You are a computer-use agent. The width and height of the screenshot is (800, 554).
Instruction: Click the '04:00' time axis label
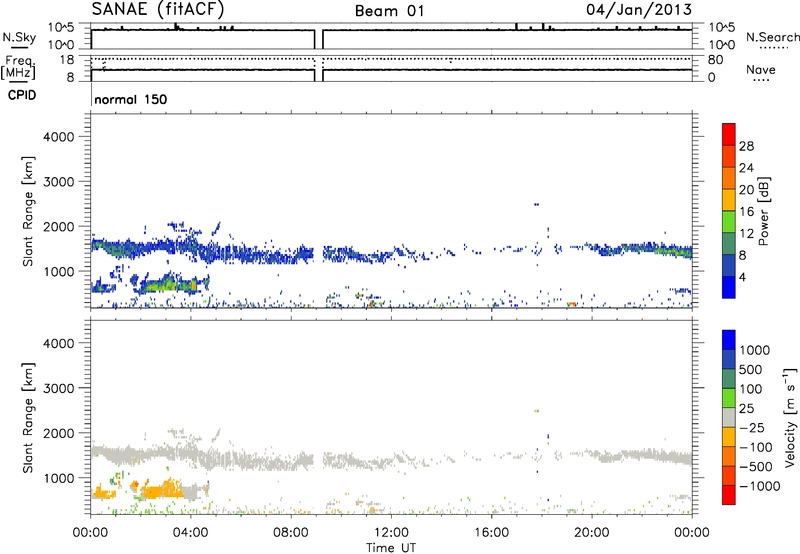tap(191, 533)
